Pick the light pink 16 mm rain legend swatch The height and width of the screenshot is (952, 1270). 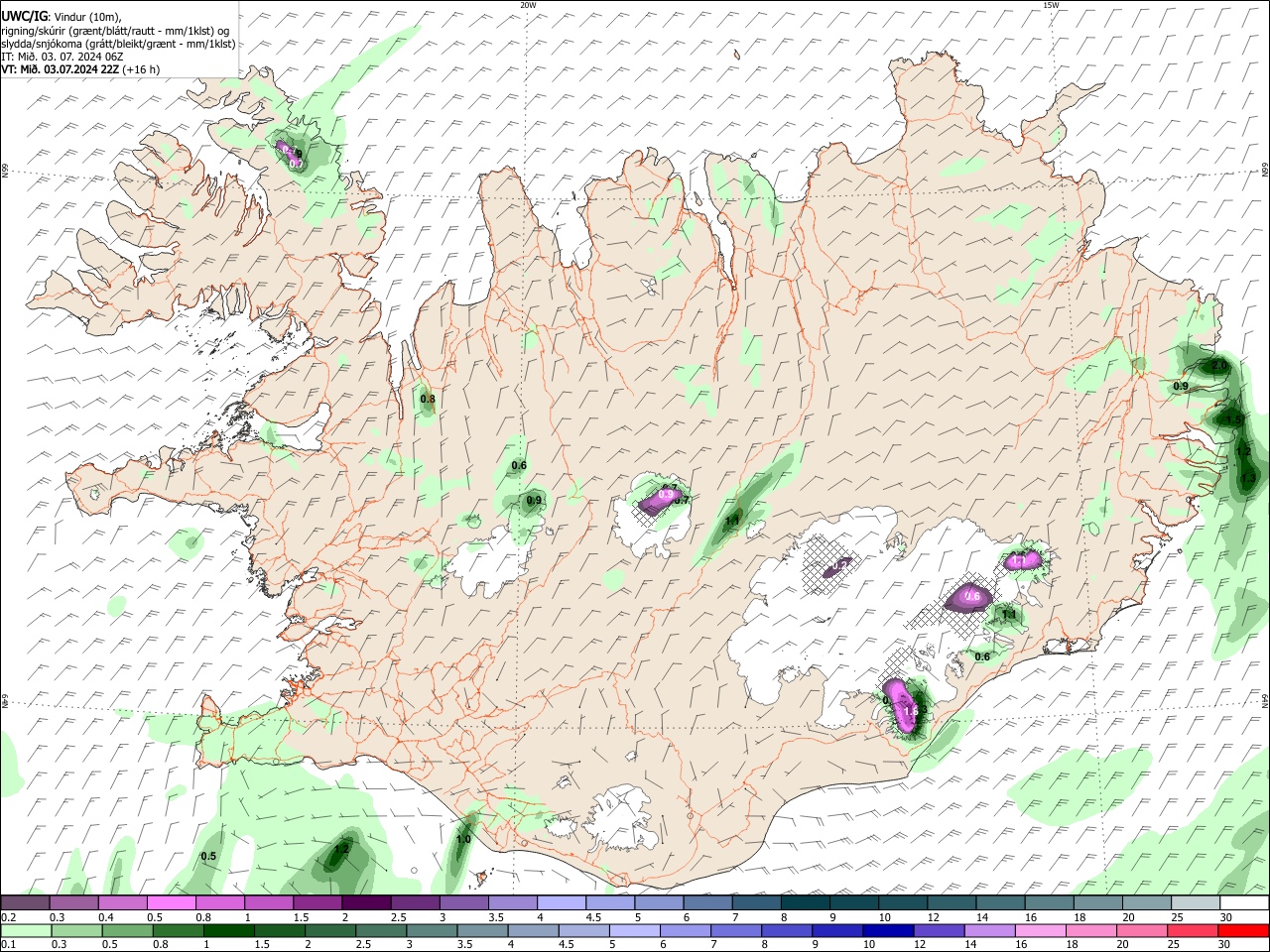tap(1040, 930)
